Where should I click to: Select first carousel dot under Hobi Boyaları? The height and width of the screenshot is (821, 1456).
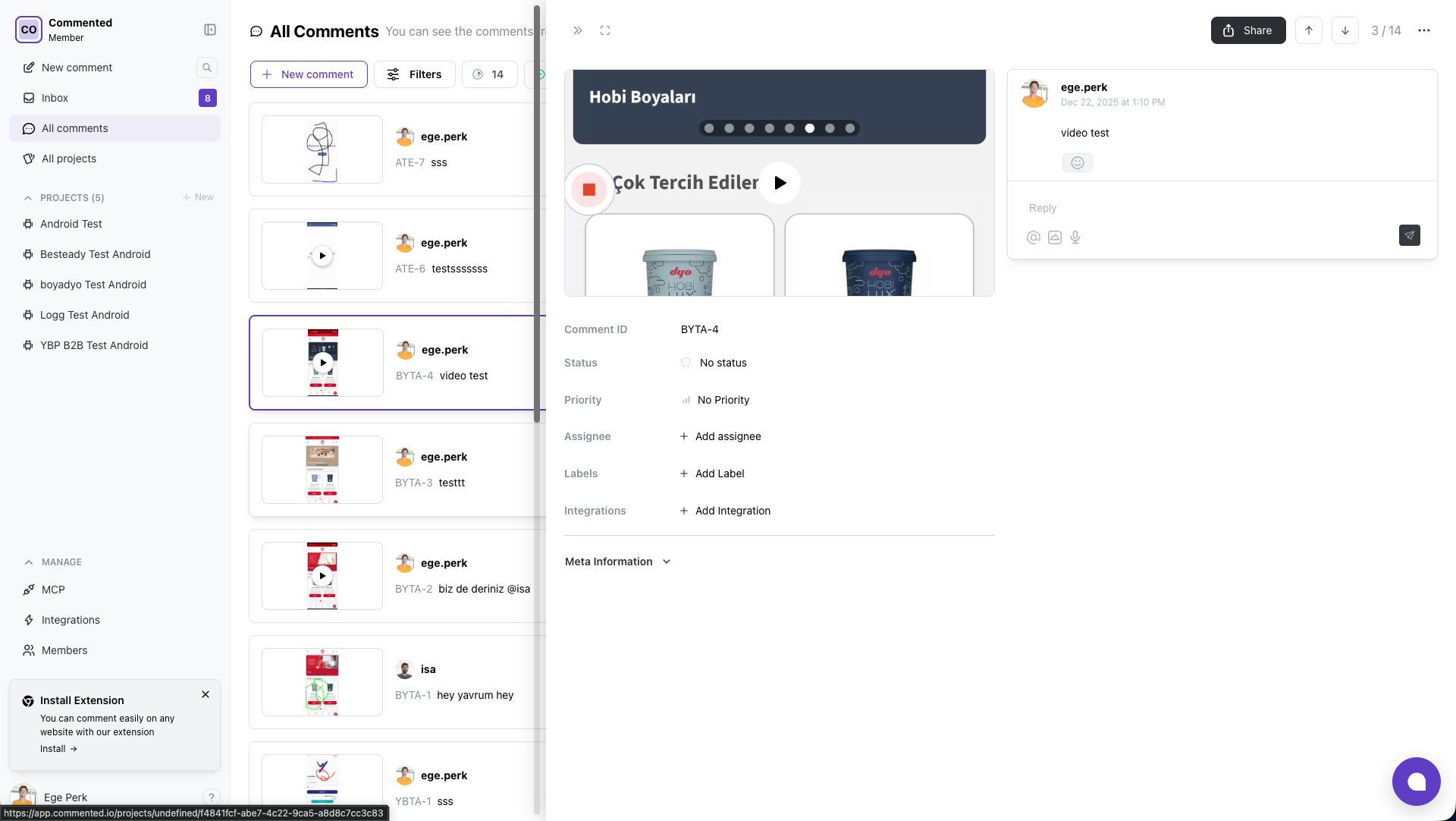point(709,128)
